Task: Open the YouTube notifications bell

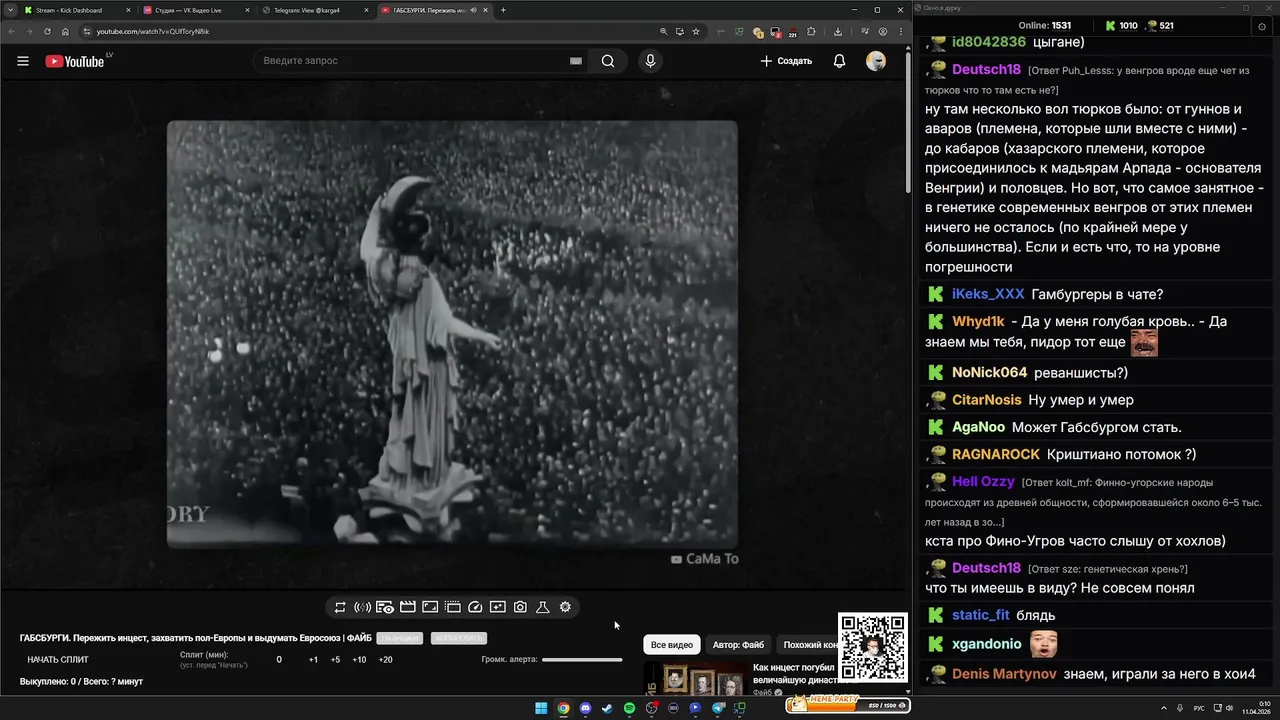Action: click(x=839, y=61)
